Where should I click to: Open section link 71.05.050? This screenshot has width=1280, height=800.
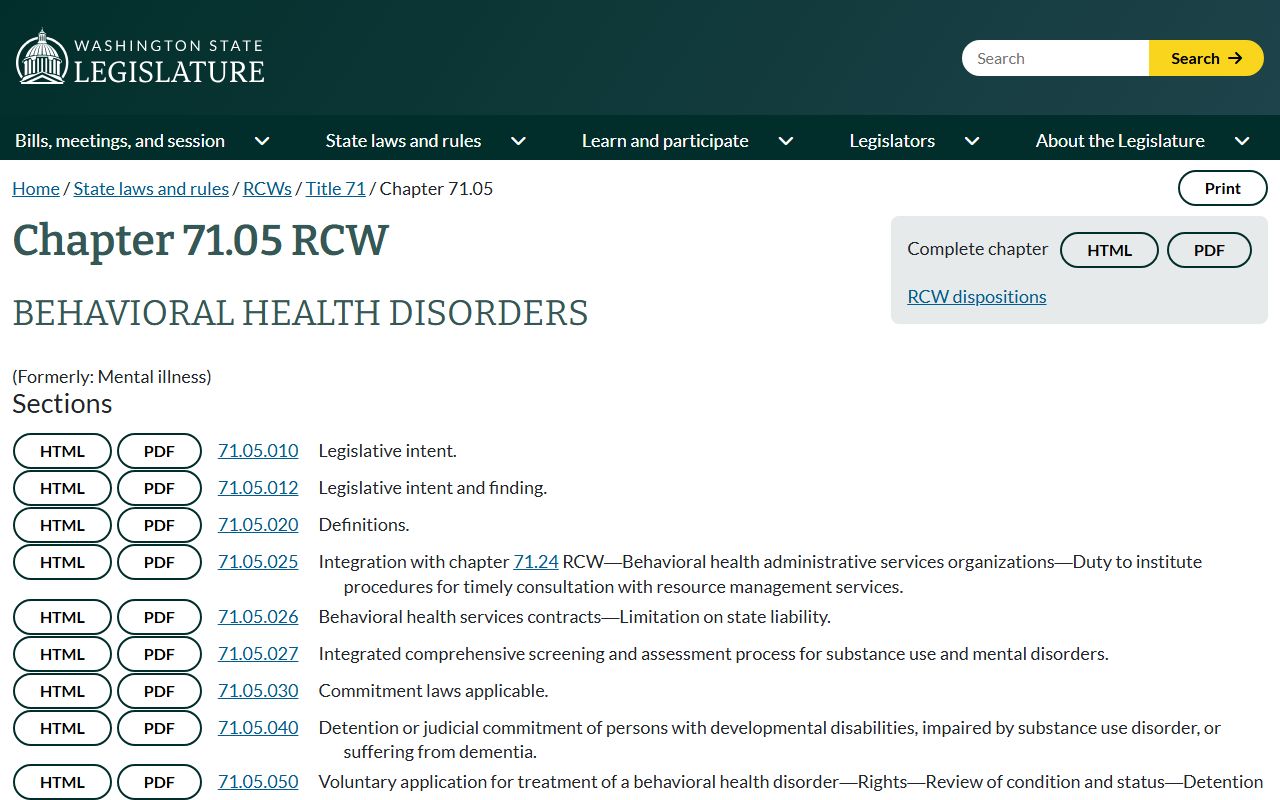tap(258, 782)
